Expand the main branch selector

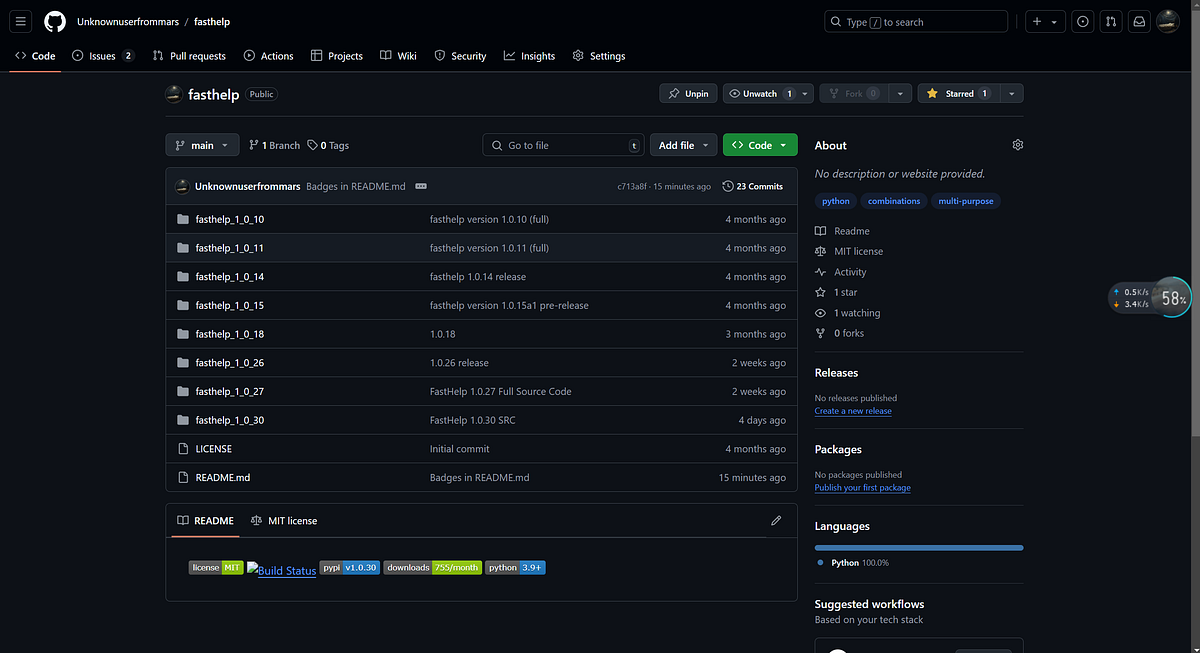pyautogui.click(x=201, y=144)
